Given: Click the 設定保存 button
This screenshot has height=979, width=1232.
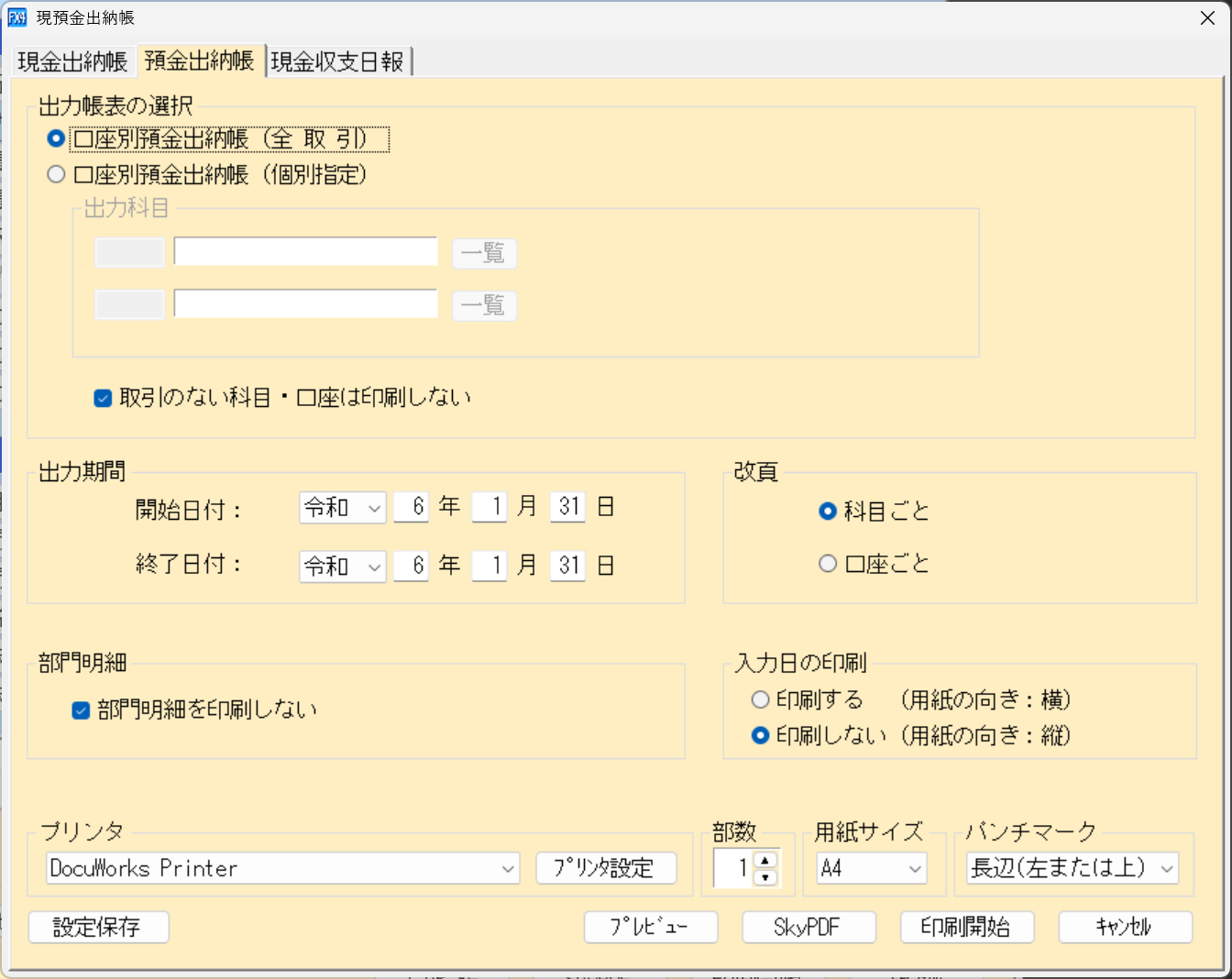Looking at the screenshot, I should (x=98, y=927).
